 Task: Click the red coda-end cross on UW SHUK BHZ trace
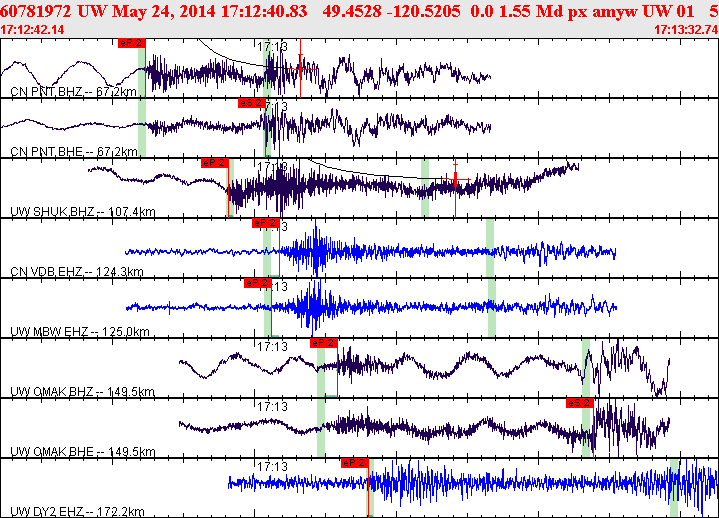tap(455, 179)
